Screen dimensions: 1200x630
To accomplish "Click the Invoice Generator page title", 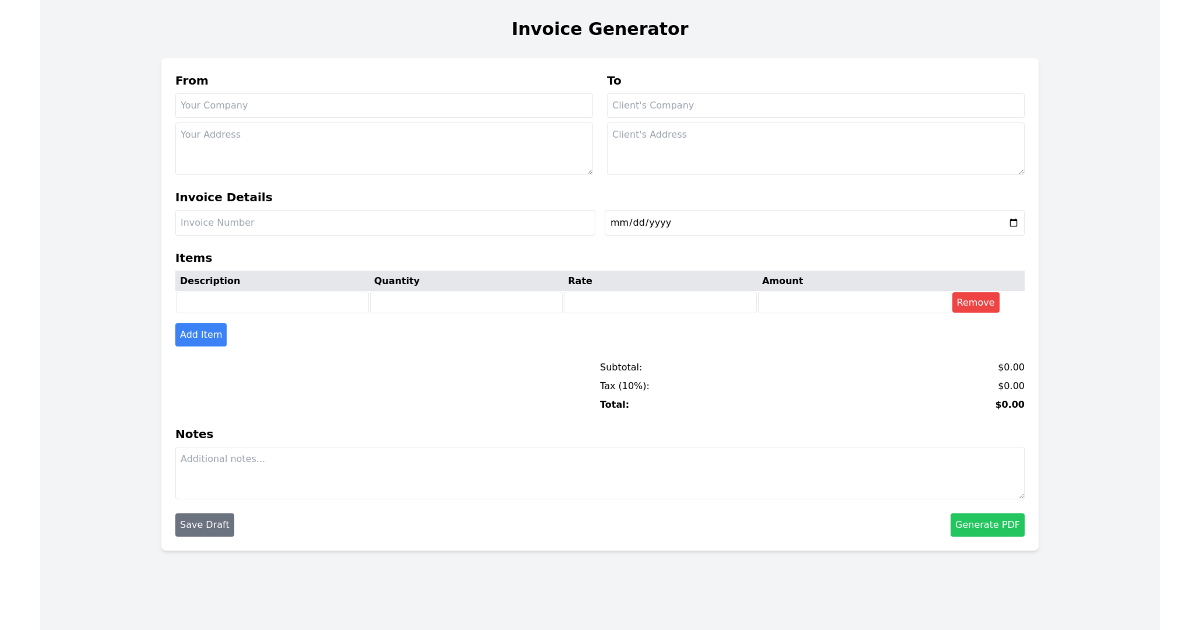I will tap(600, 29).
